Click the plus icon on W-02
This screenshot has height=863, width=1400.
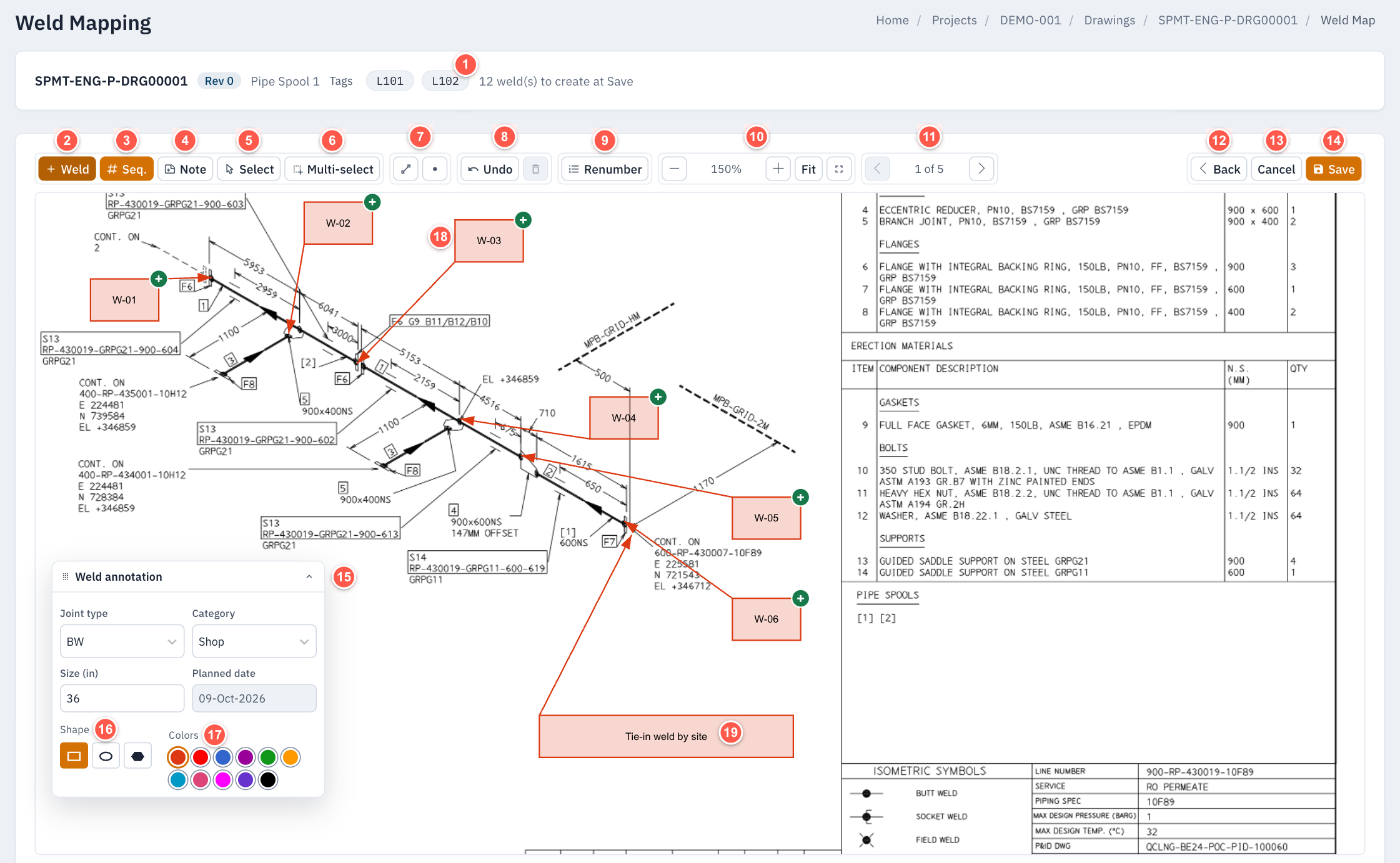tap(372, 202)
